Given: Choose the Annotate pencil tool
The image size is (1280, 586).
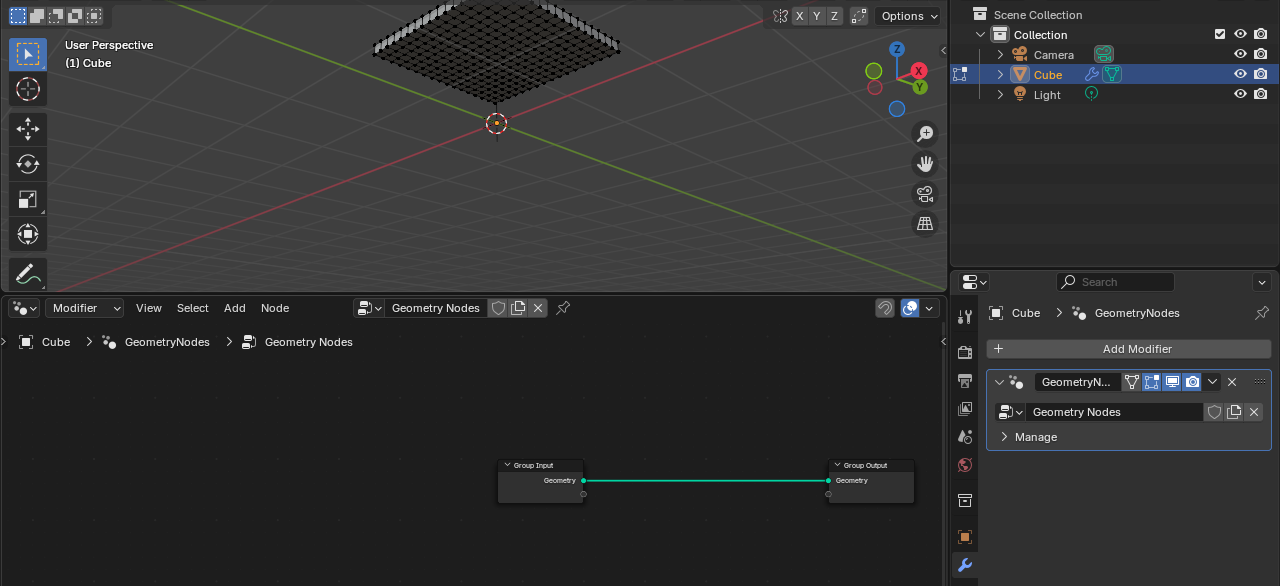Looking at the screenshot, I should pyautogui.click(x=27, y=274).
